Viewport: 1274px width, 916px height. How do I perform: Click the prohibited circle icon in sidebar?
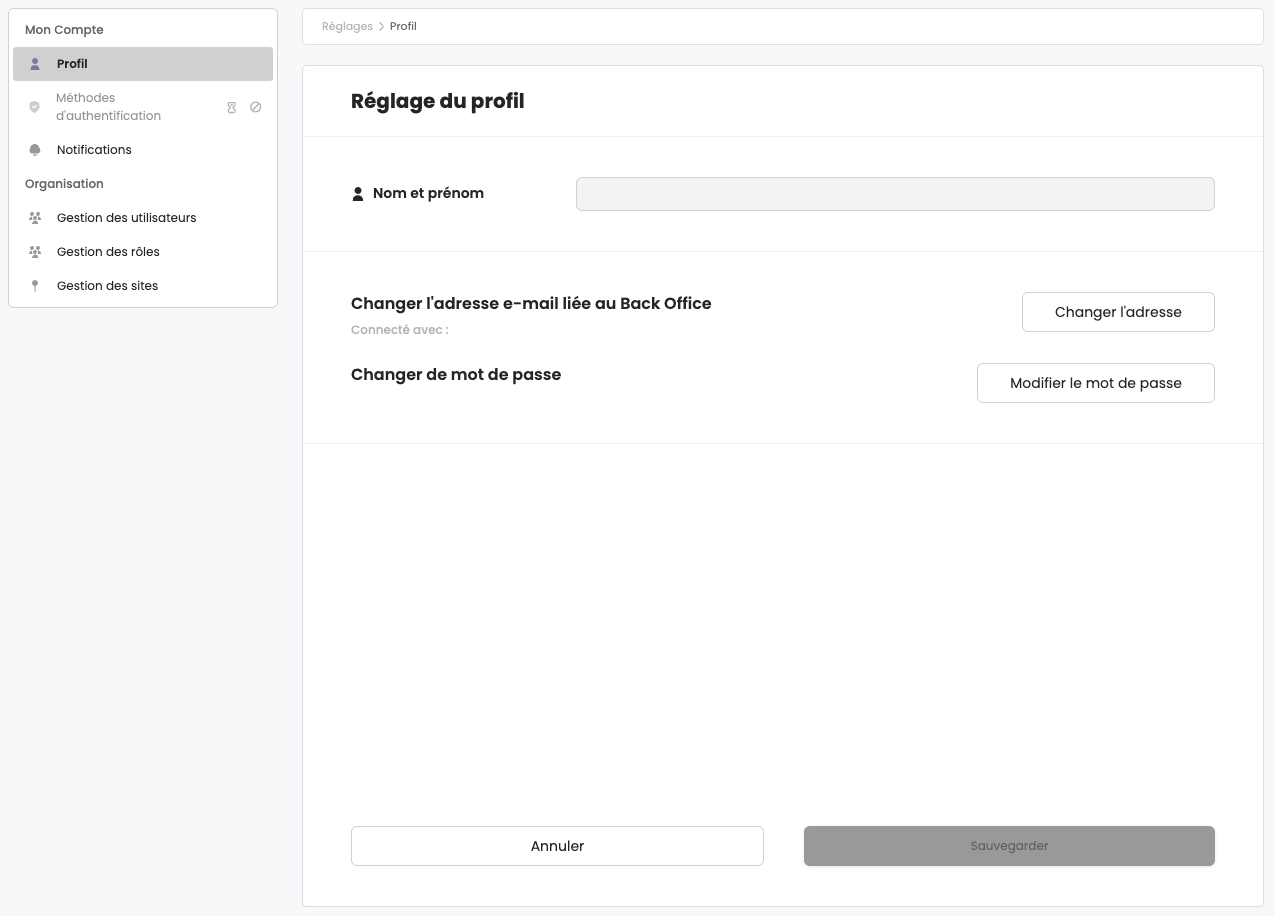255,107
